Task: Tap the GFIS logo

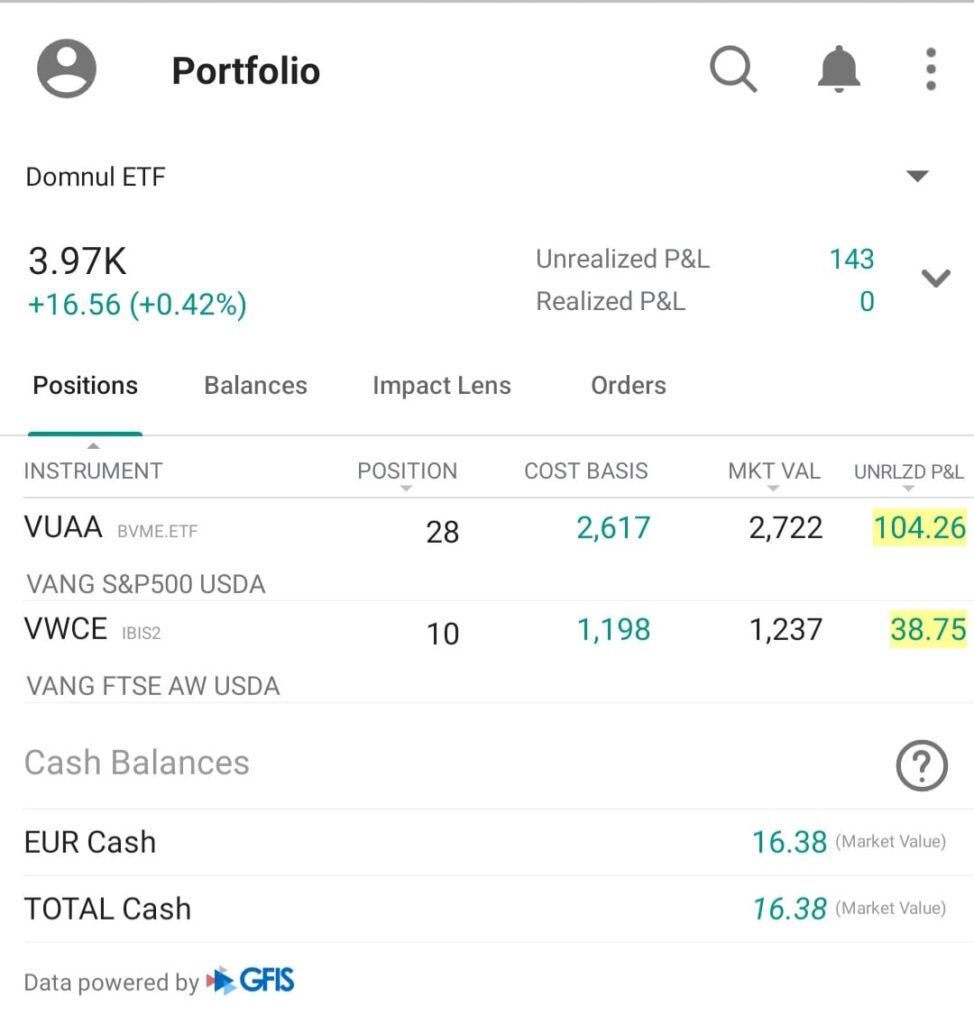Action: coord(250,980)
